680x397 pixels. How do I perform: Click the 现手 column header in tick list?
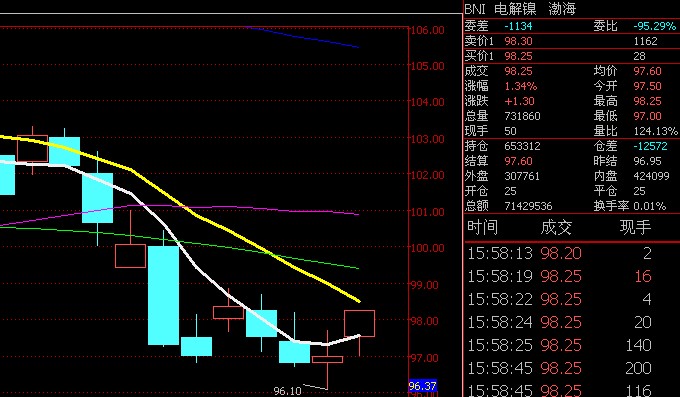click(635, 227)
